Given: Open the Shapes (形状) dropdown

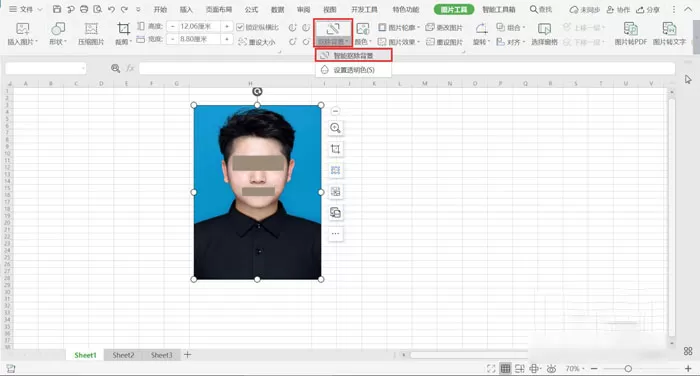Looking at the screenshot, I should pos(58,42).
